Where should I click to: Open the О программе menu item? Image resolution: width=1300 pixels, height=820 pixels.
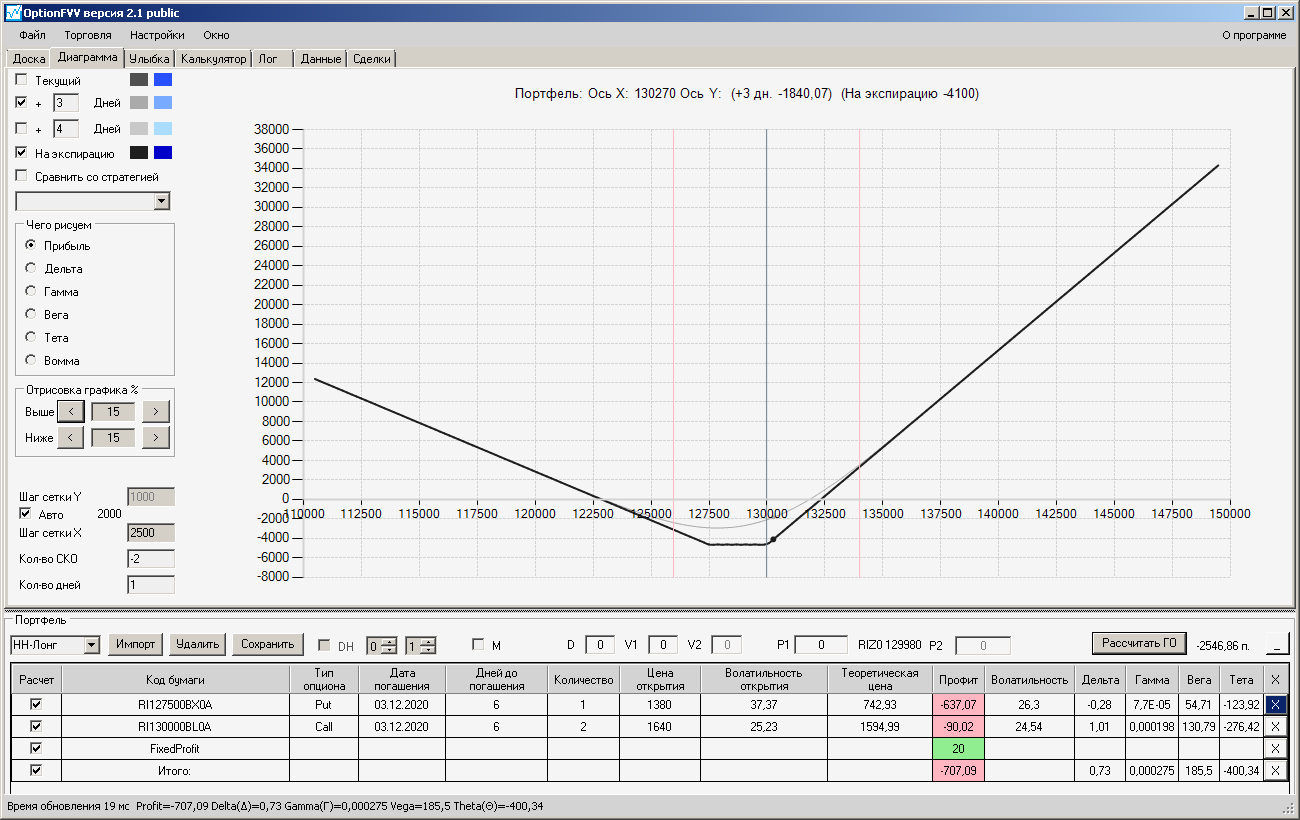click(x=1254, y=35)
